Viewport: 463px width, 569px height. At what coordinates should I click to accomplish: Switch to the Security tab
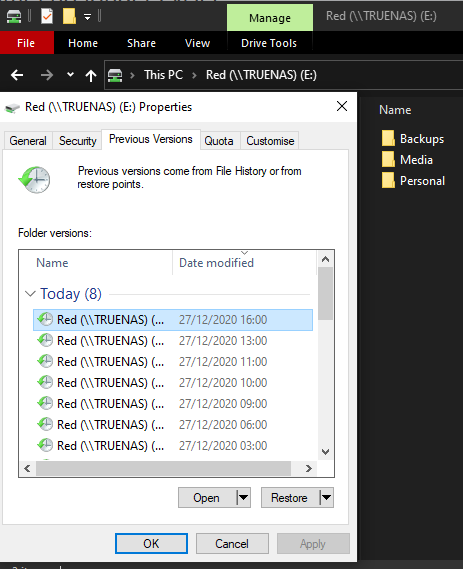[x=78, y=141]
